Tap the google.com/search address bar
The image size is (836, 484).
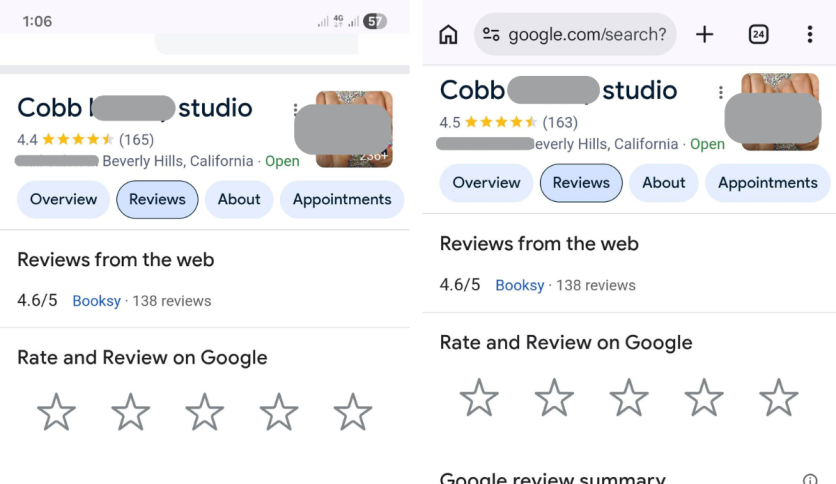pos(586,35)
